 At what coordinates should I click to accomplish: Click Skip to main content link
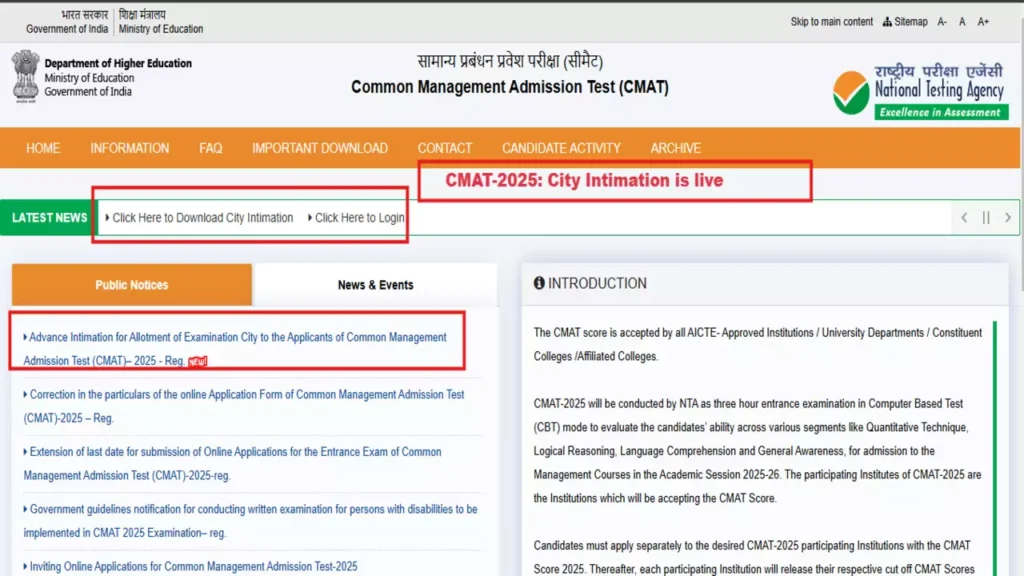tap(831, 22)
